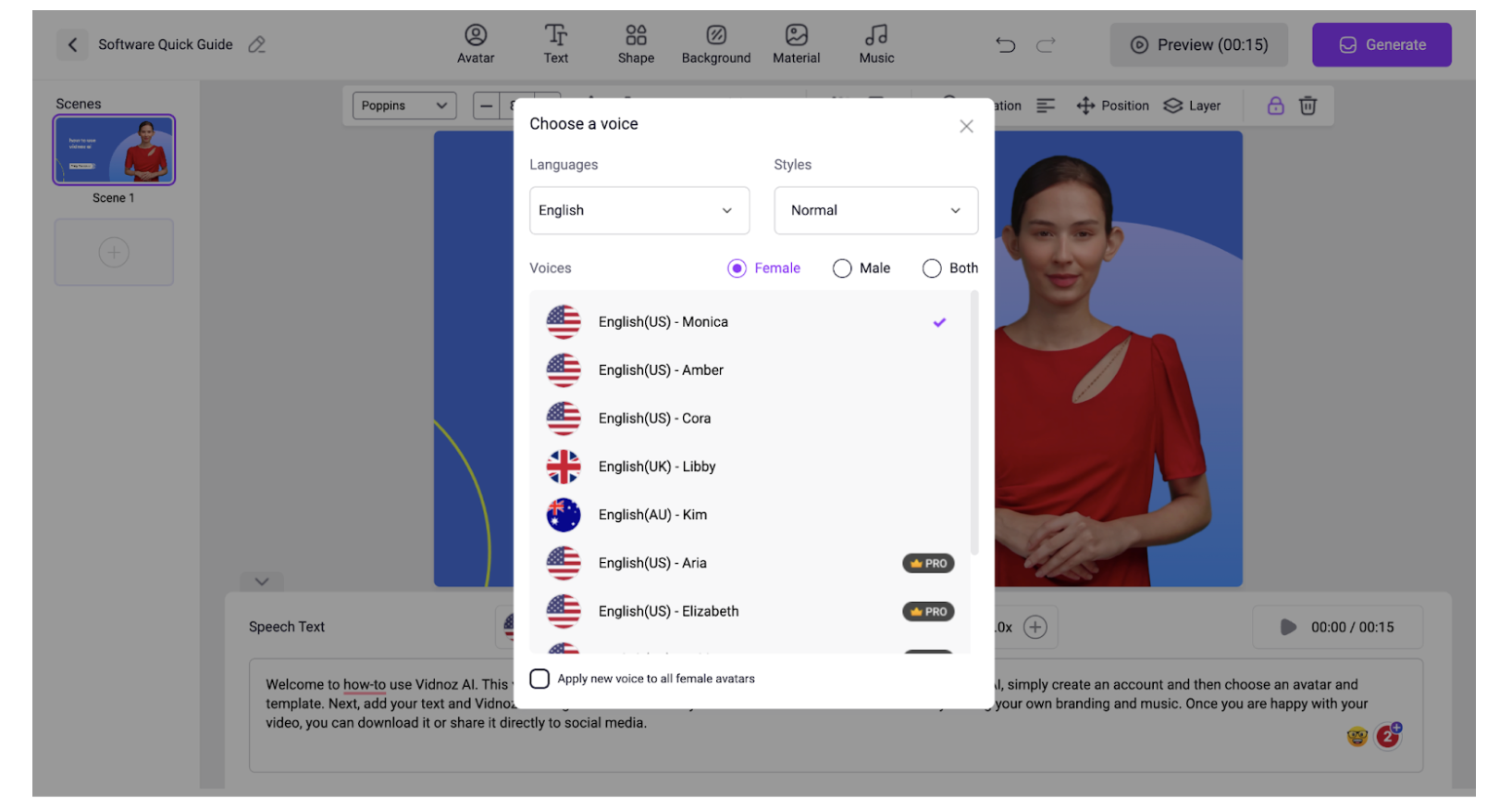Decrease font size with minus button
The width and height of the screenshot is (1512, 811).
pos(487,106)
